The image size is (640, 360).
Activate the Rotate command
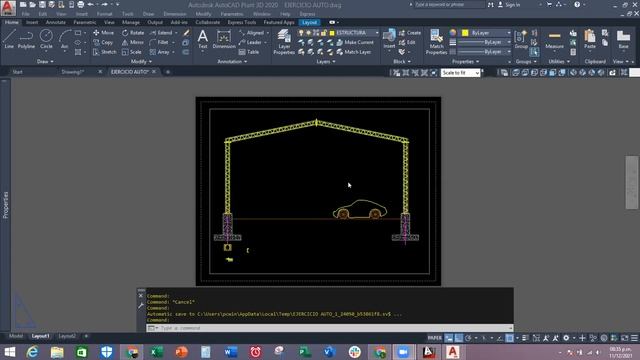click(133, 33)
